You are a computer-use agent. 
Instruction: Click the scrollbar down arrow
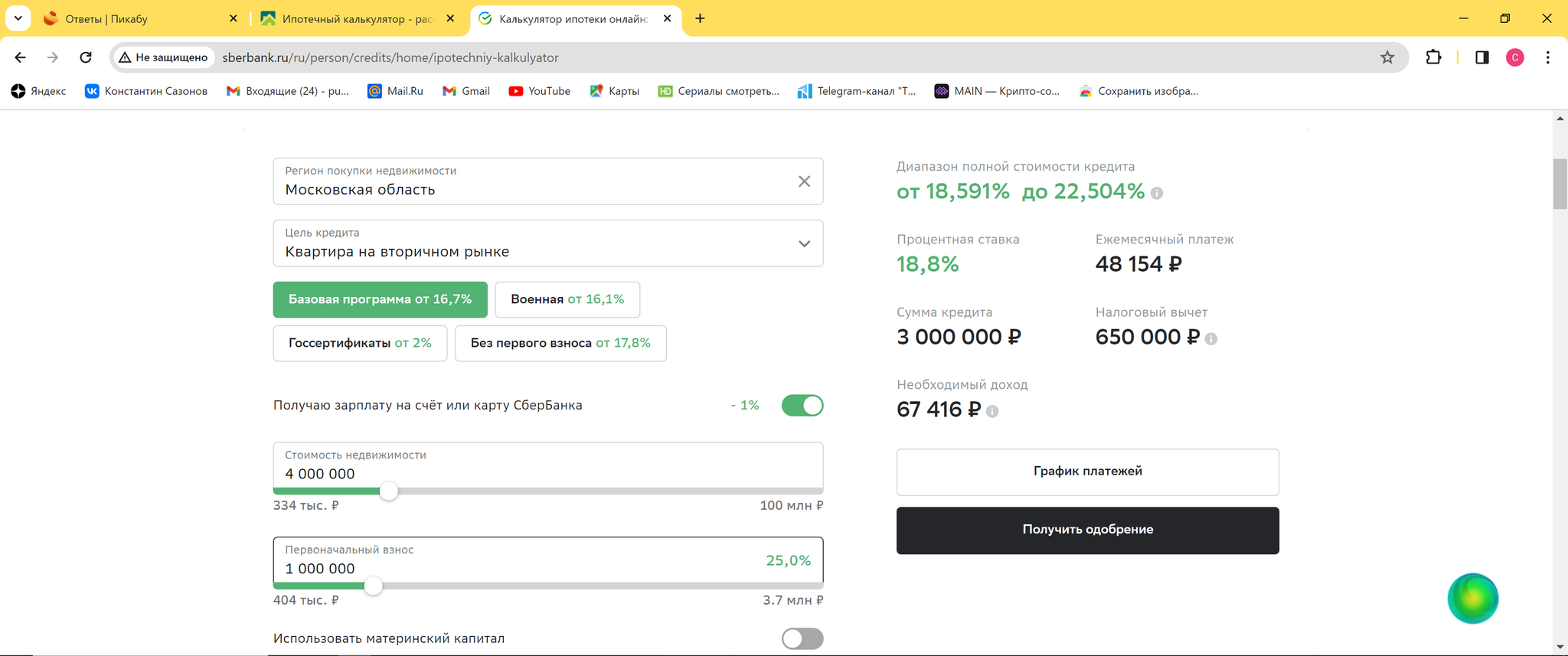click(x=1560, y=648)
